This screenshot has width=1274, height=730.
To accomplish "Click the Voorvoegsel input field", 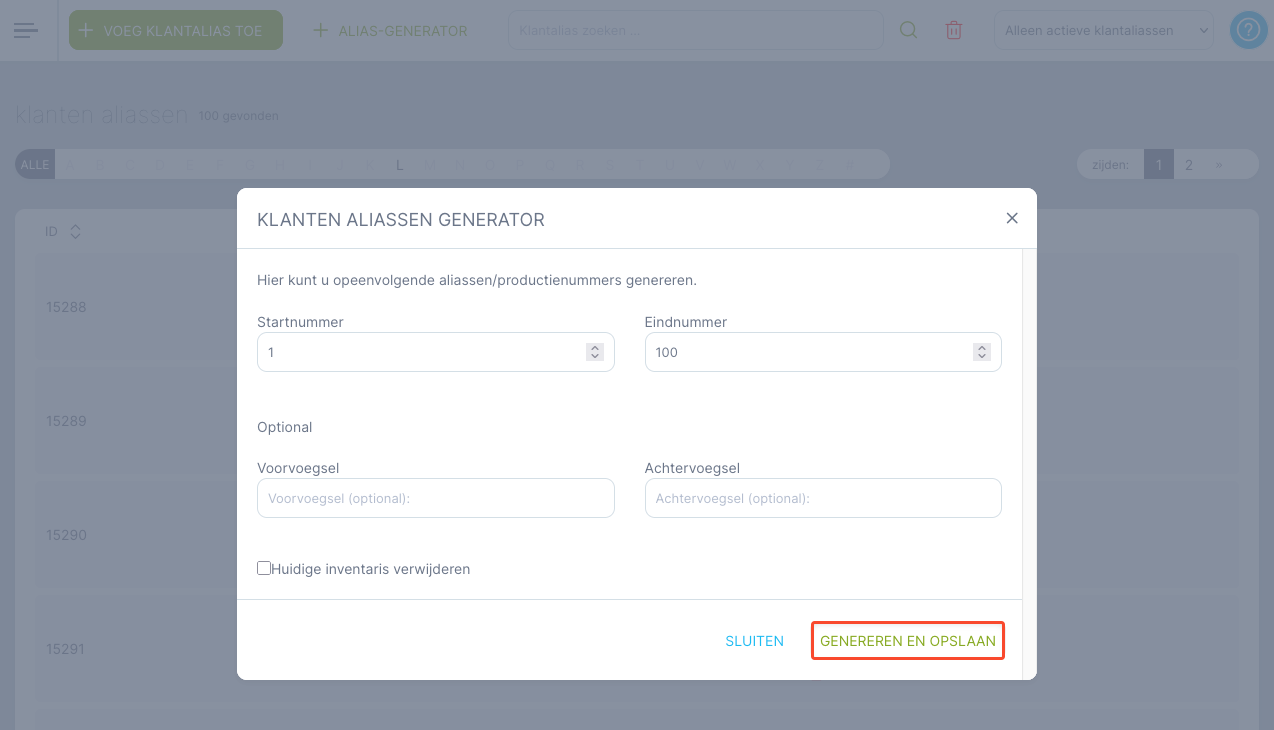I will pyautogui.click(x=435, y=498).
